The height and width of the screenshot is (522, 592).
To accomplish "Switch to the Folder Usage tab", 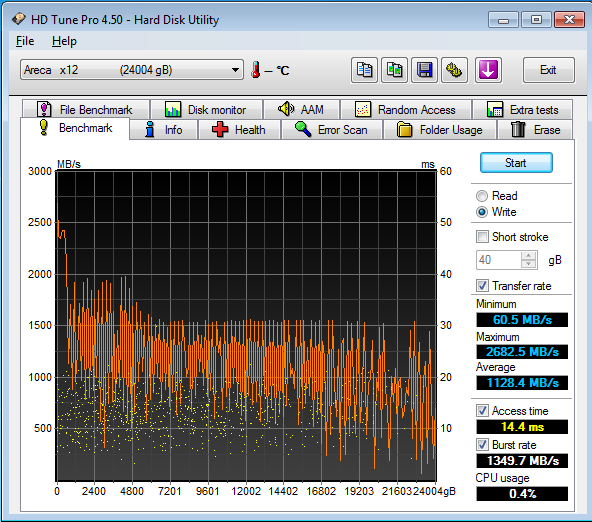I will tap(440, 130).
